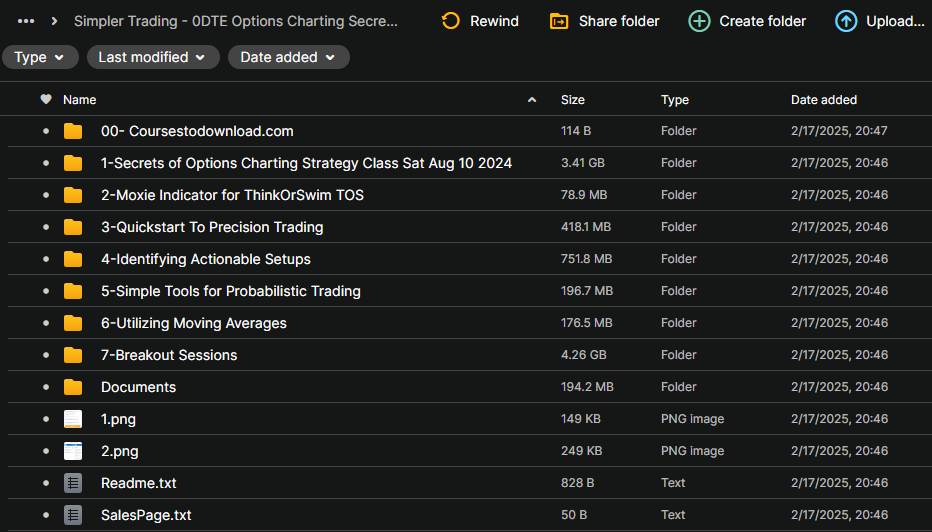Click the Rewind circular arrow icon
Screen dimensions: 932x532
point(451,21)
